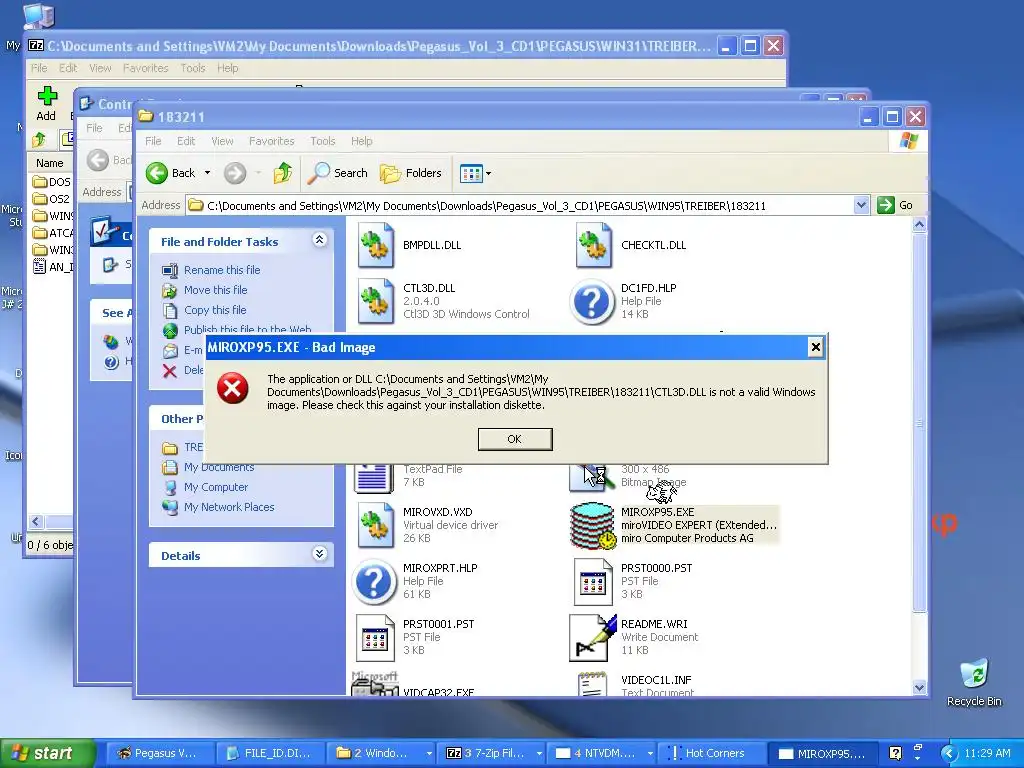Image resolution: width=1024 pixels, height=768 pixels.
Task: Open the Back history dropdown arrow
Action: 208,173
